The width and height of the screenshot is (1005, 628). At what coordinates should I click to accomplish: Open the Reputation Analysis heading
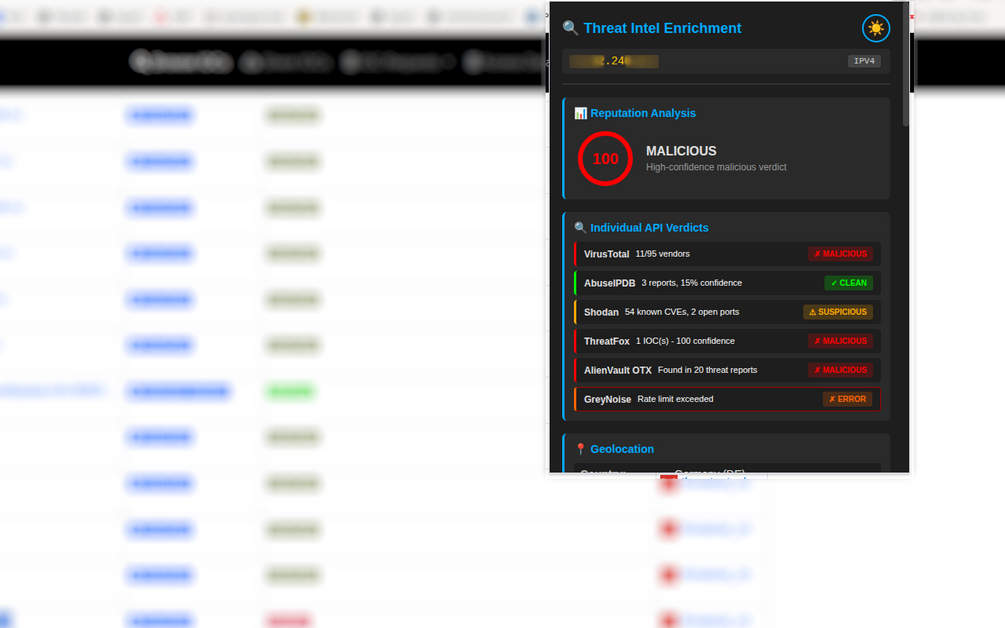tap(643, 113)
